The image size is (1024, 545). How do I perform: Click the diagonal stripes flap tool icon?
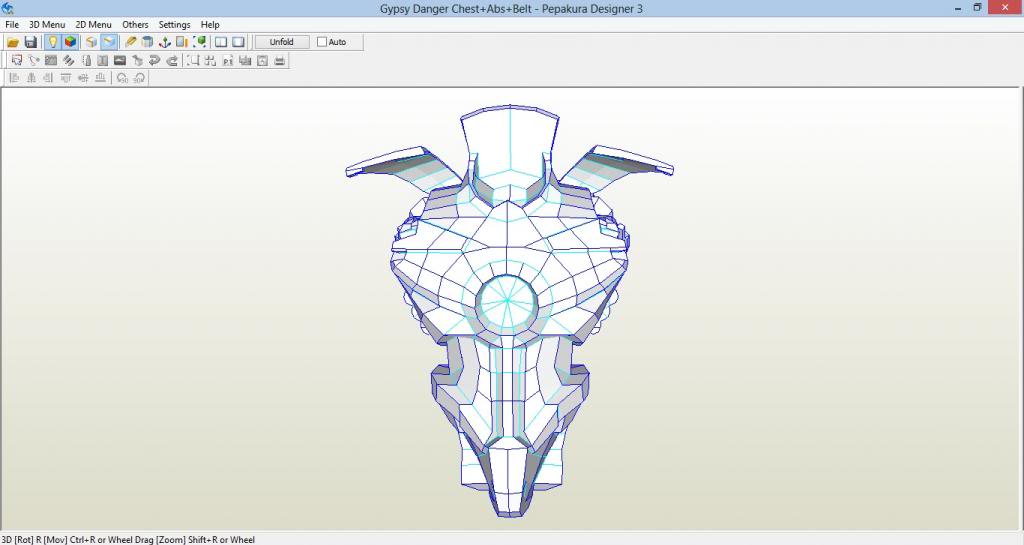[68, 61]
